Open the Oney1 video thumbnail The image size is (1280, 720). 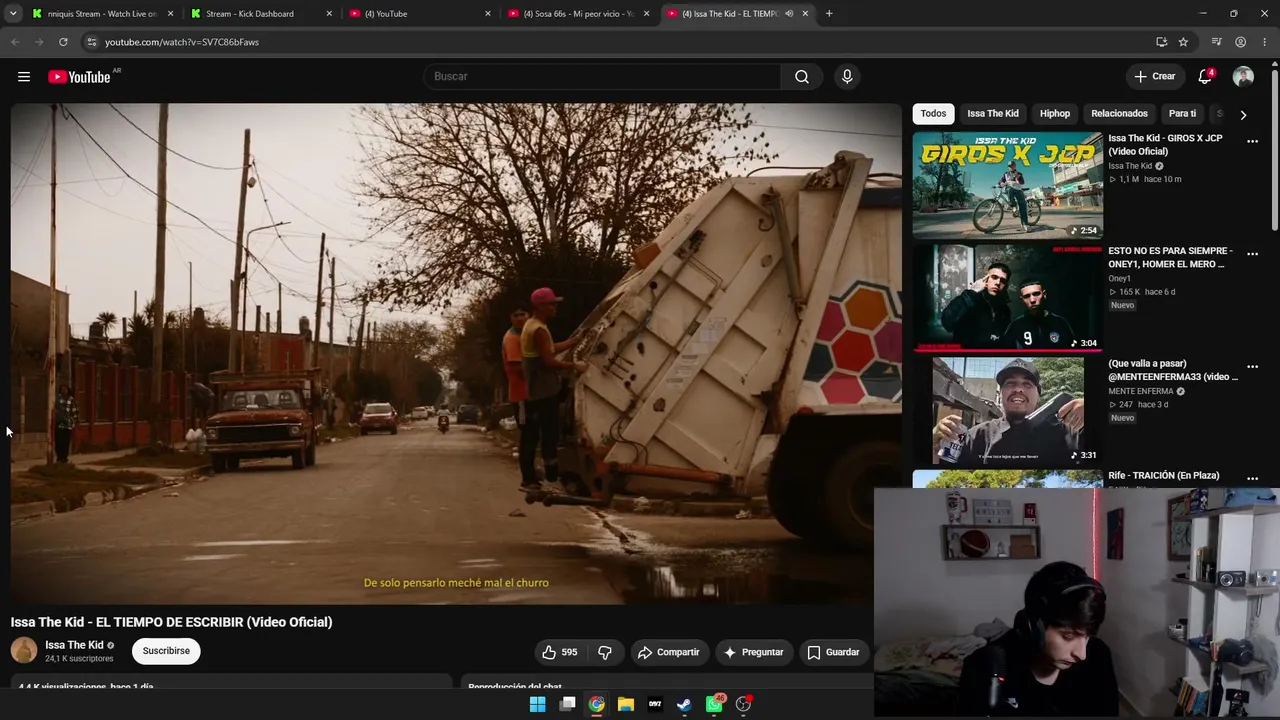click(x=1007, y=298)
